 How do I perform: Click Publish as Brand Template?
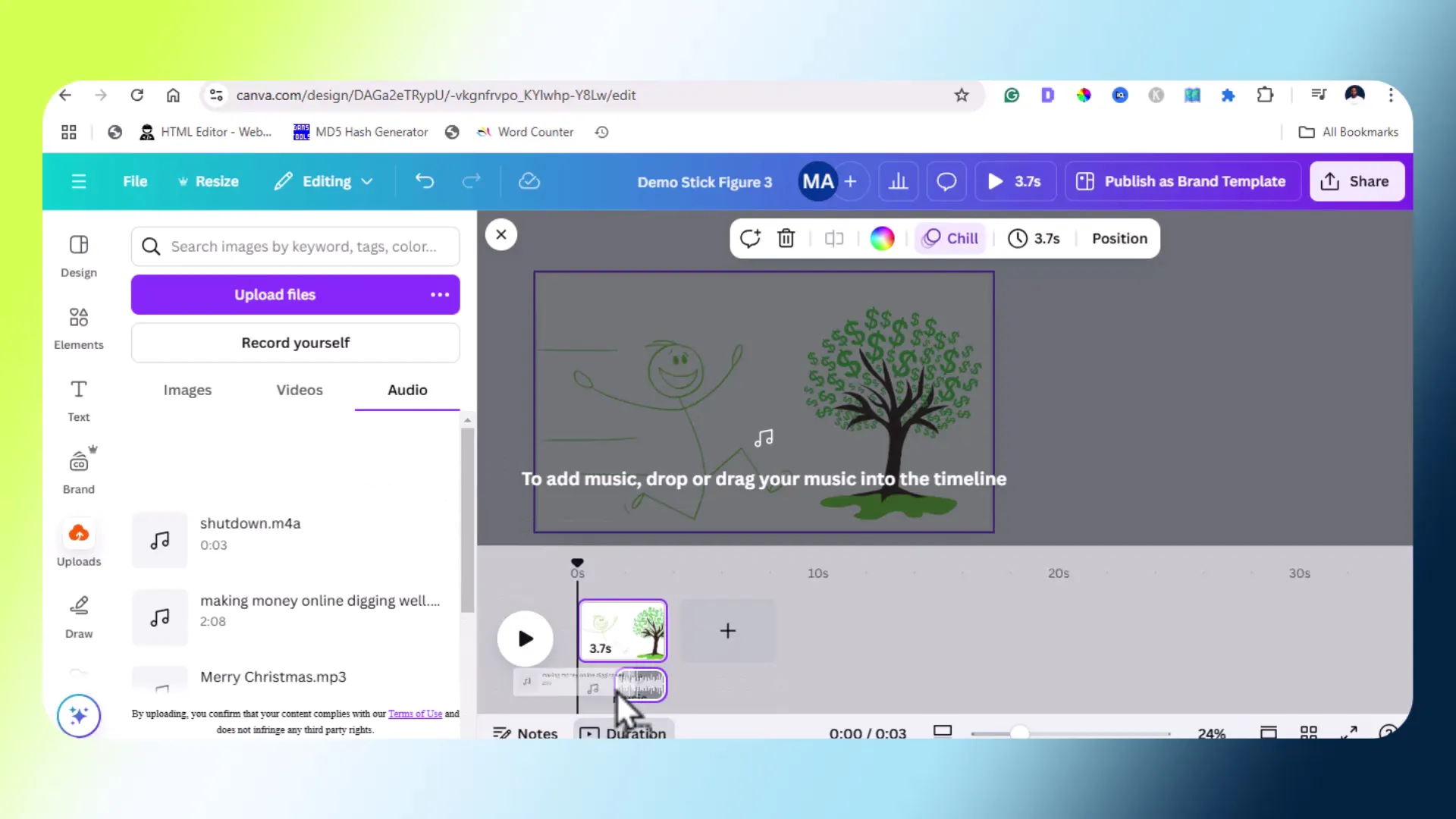coord(1183,181)
